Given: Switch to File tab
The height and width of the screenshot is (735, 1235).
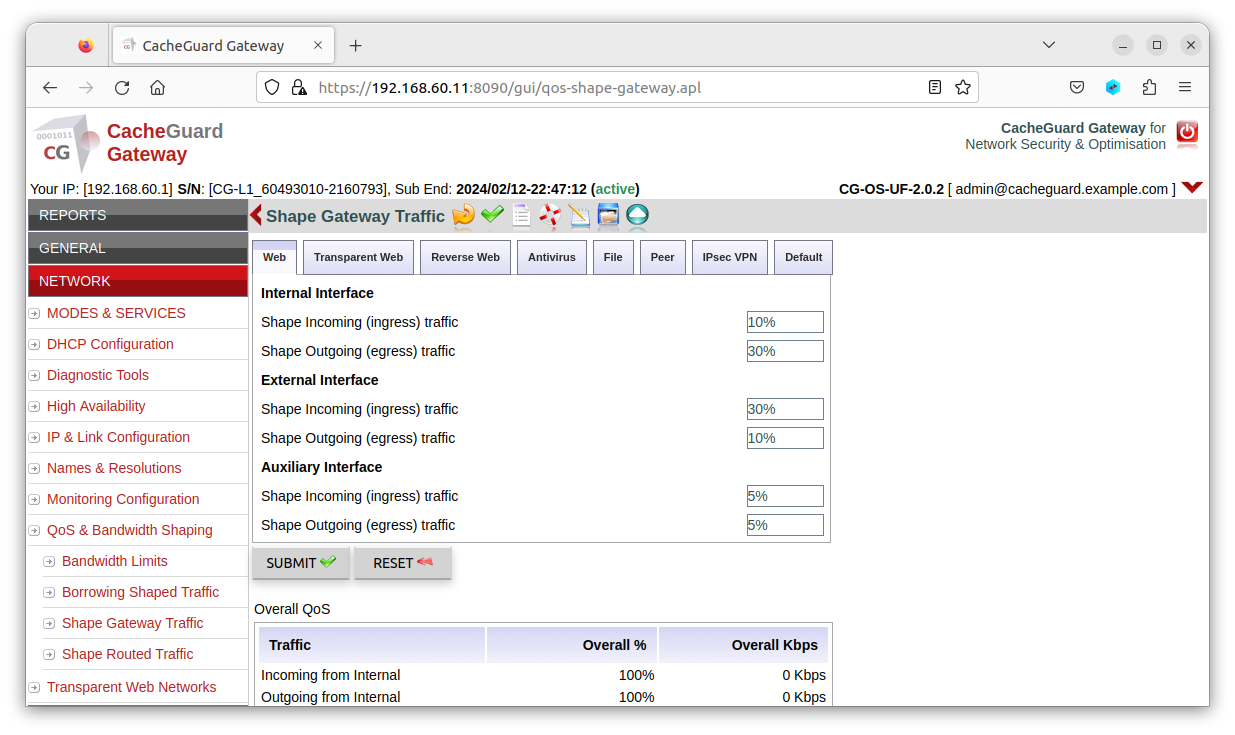Looking at the screenshot, I should [x=613, y=257].
